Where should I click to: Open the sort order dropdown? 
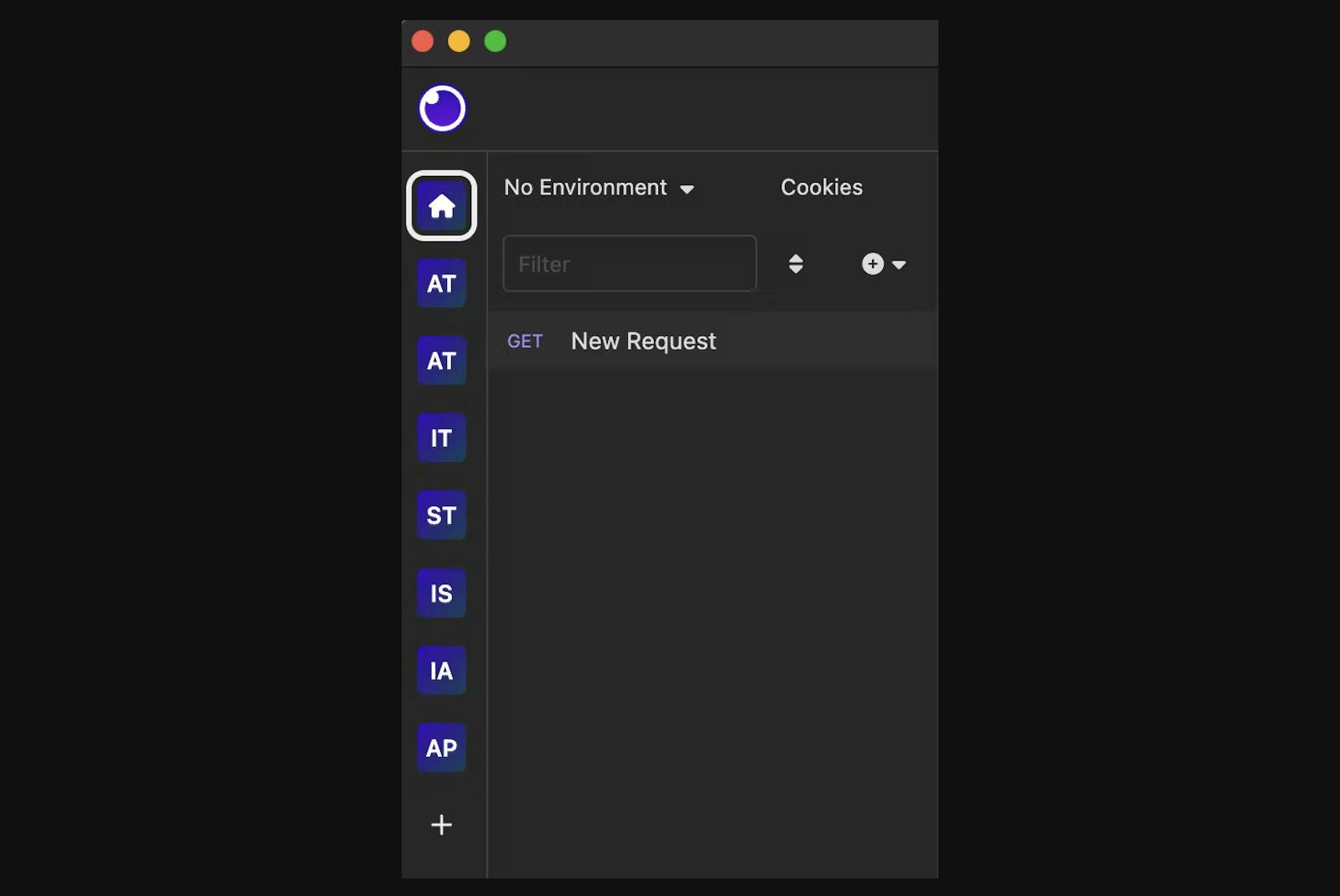796,264
